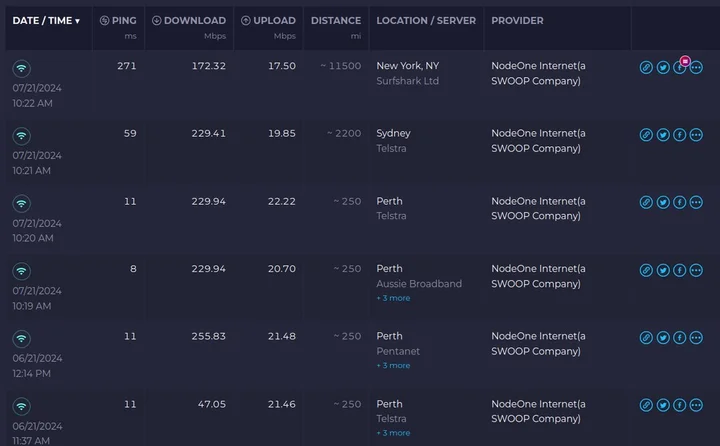The image size is (720, 446).
Task: Click the Distance column header
Action: pyautogui.click(x=336, y=21)
